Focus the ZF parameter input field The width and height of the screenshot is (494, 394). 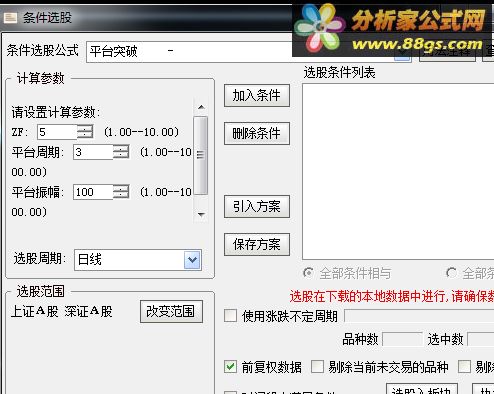tap(57, 132)
